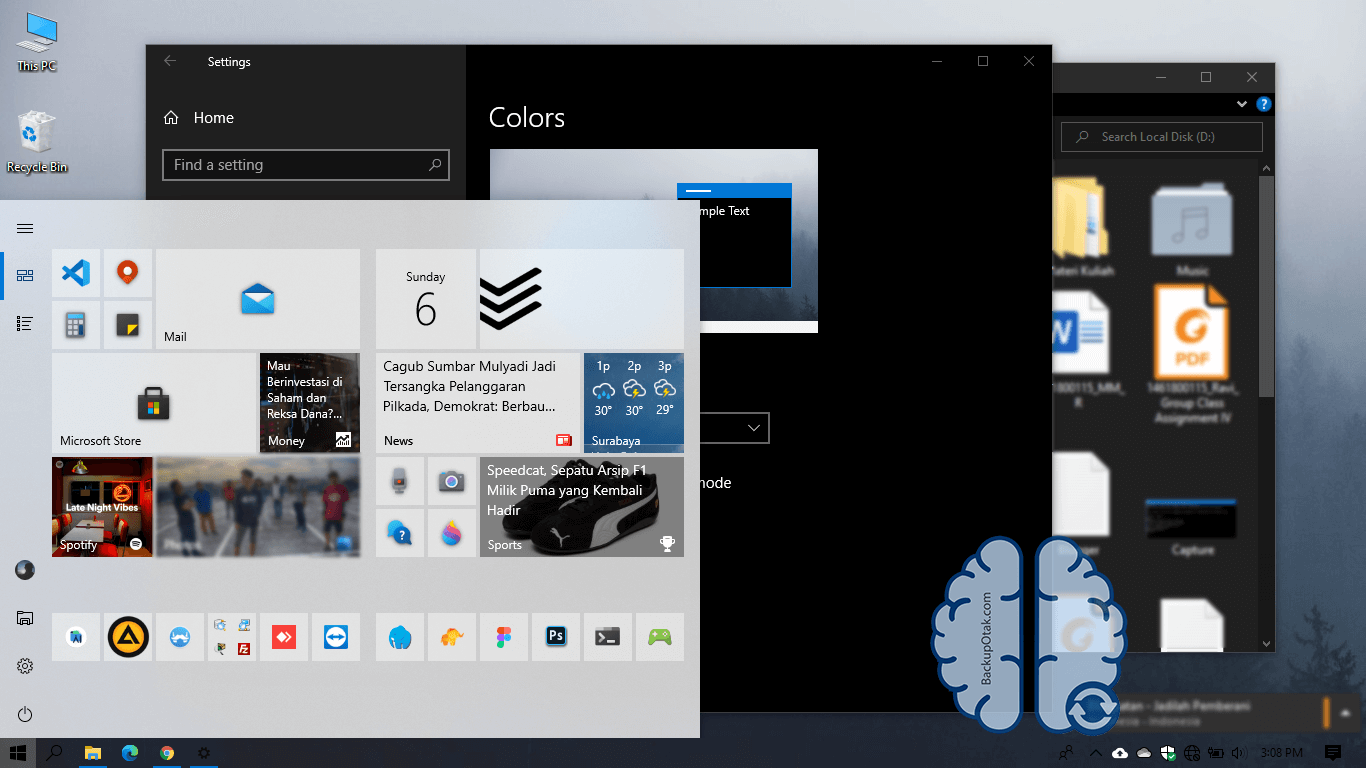Open taskbar Search icon
The image size is (1366, 768).
point(55,753)
